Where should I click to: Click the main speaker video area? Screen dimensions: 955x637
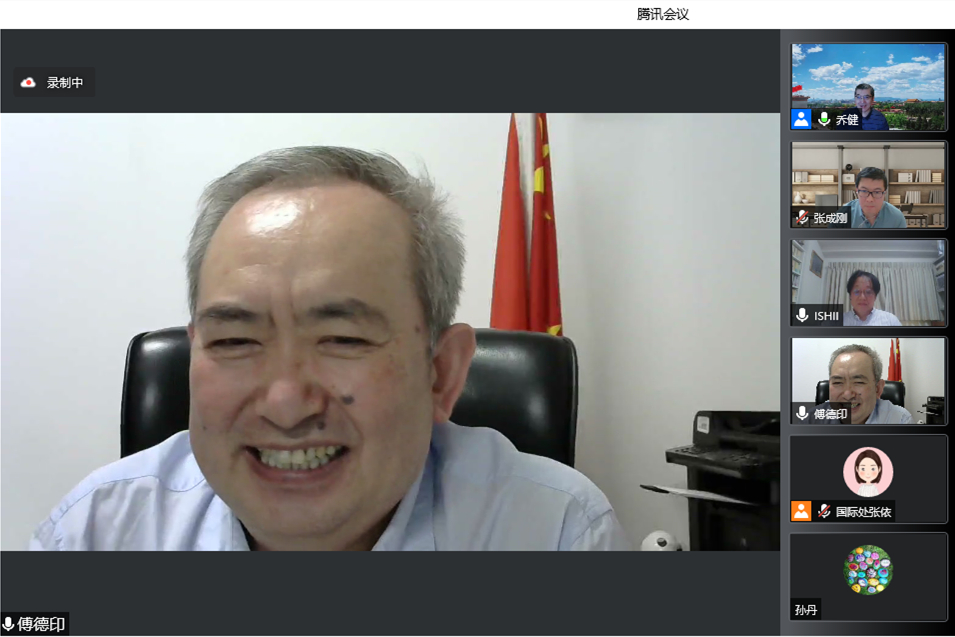[390, 330]
